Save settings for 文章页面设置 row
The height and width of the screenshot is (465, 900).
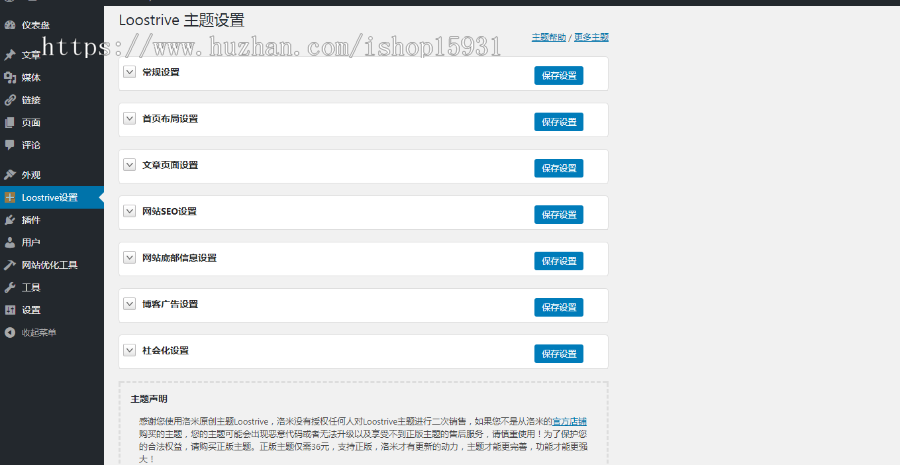pyautogui.click(x=558, y=168)
